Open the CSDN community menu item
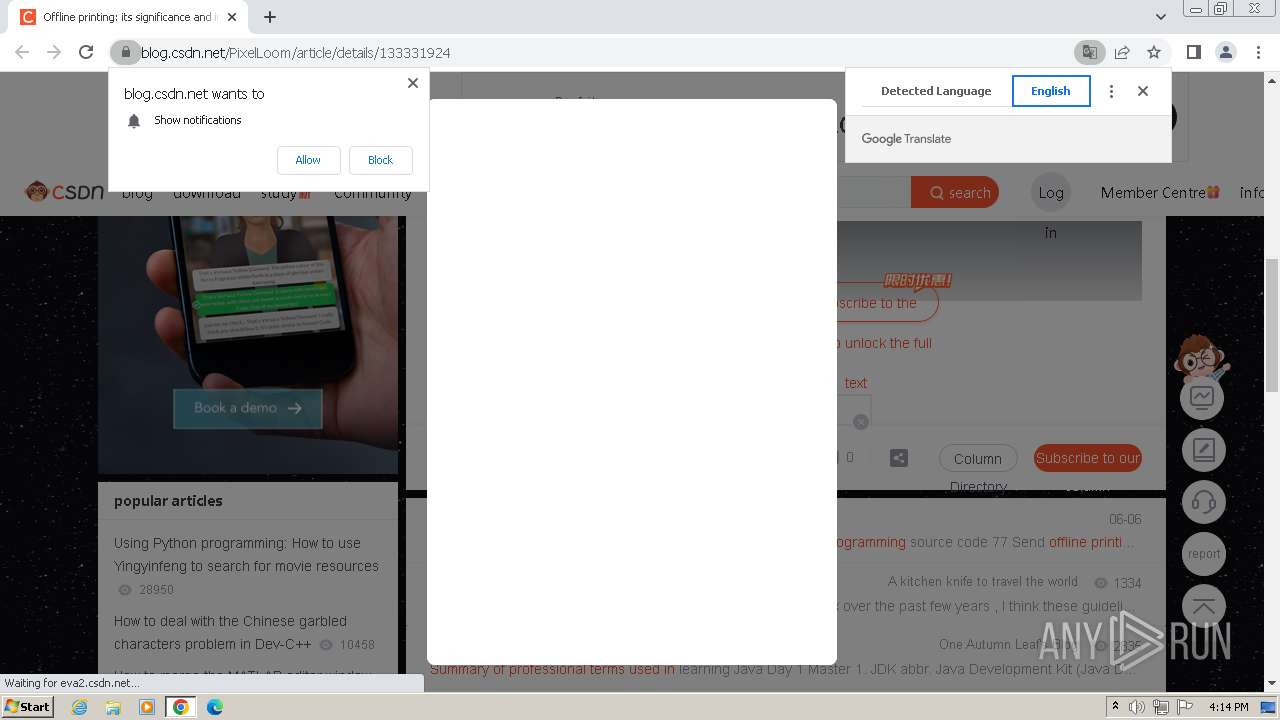This screenshot has width=1280, height=720. (x=373, y=193)
